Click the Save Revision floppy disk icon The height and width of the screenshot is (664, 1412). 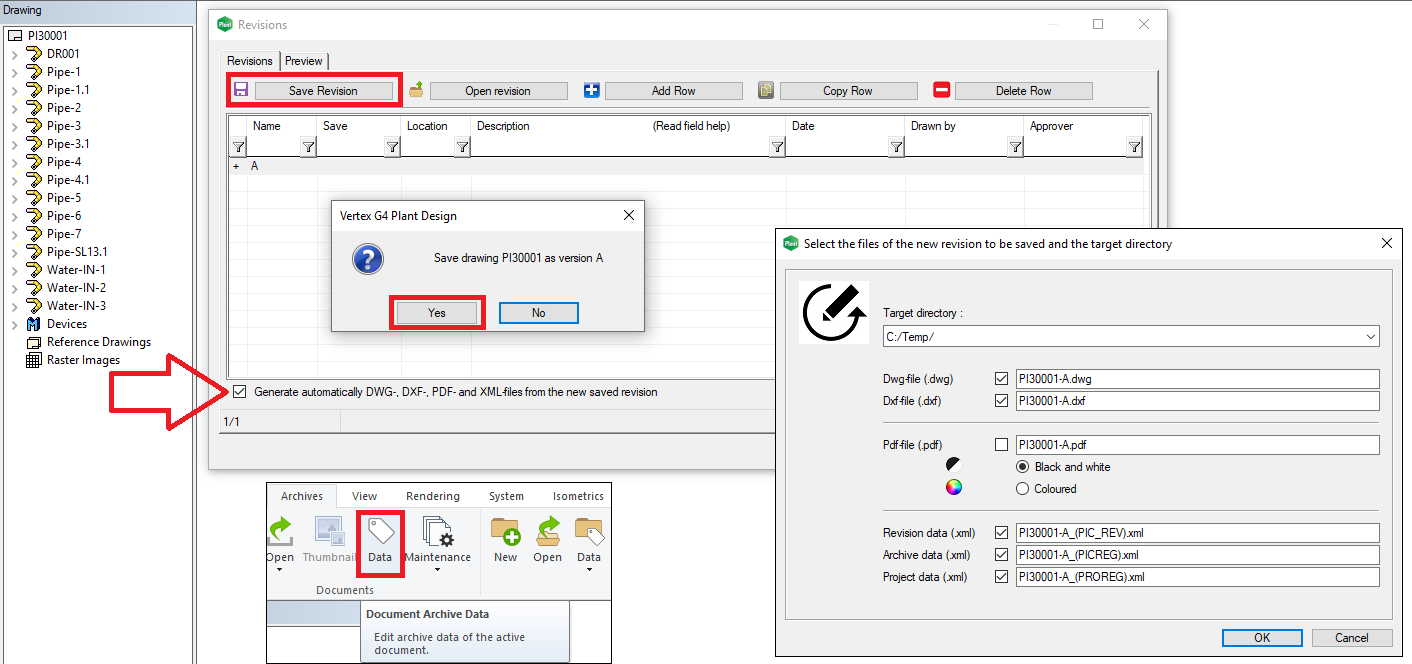tap(241, 90)
